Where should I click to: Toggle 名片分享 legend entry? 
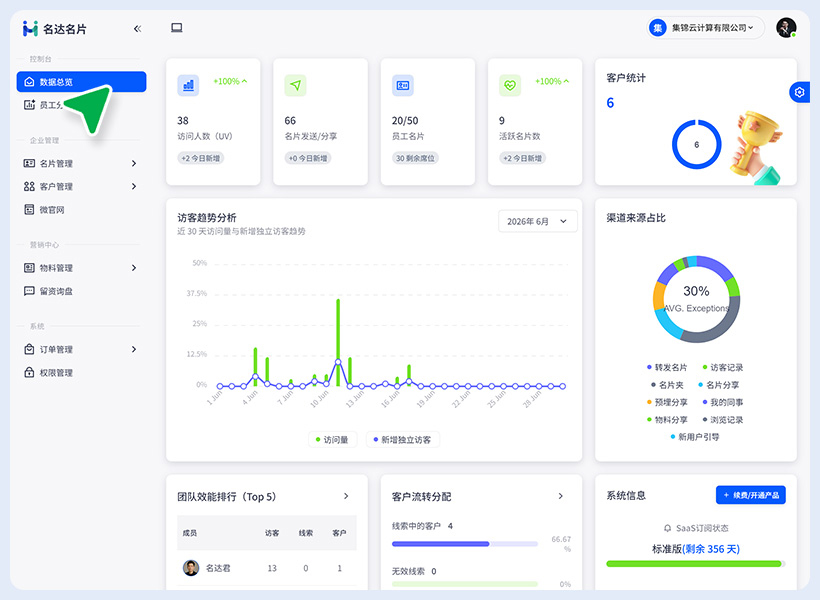719,385
